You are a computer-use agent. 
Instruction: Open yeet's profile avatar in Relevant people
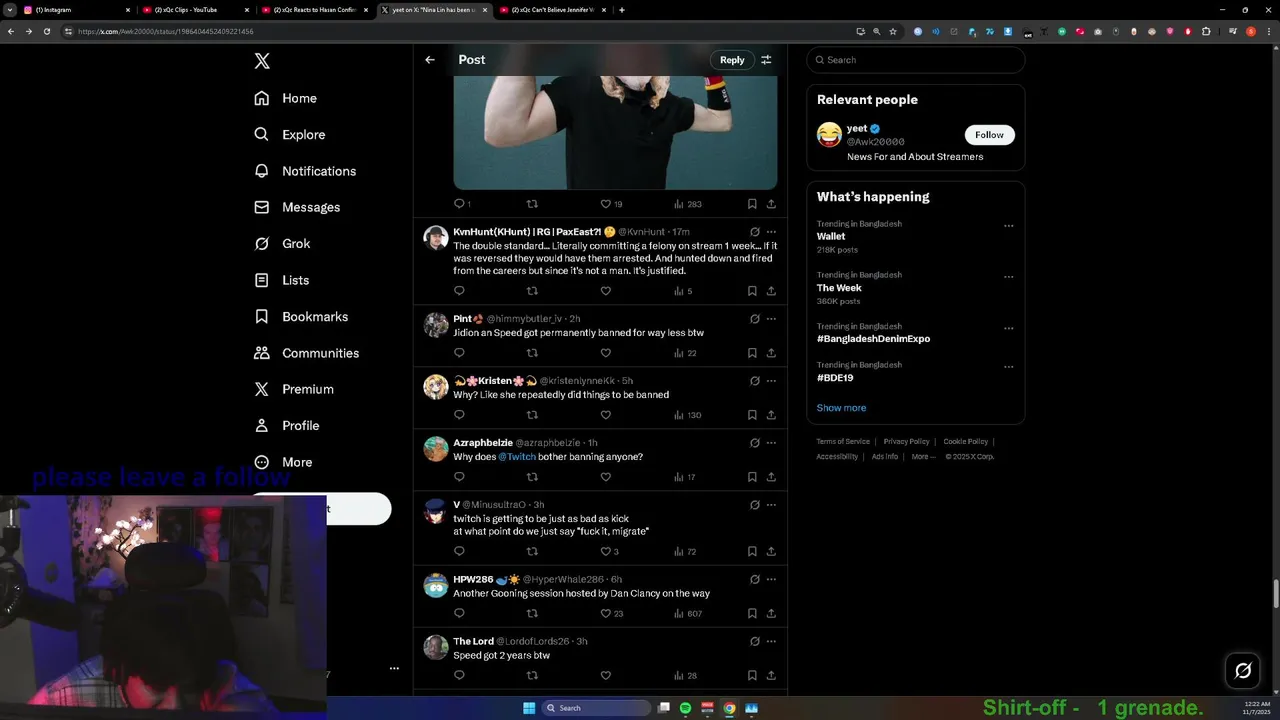[x=829, y=135]
